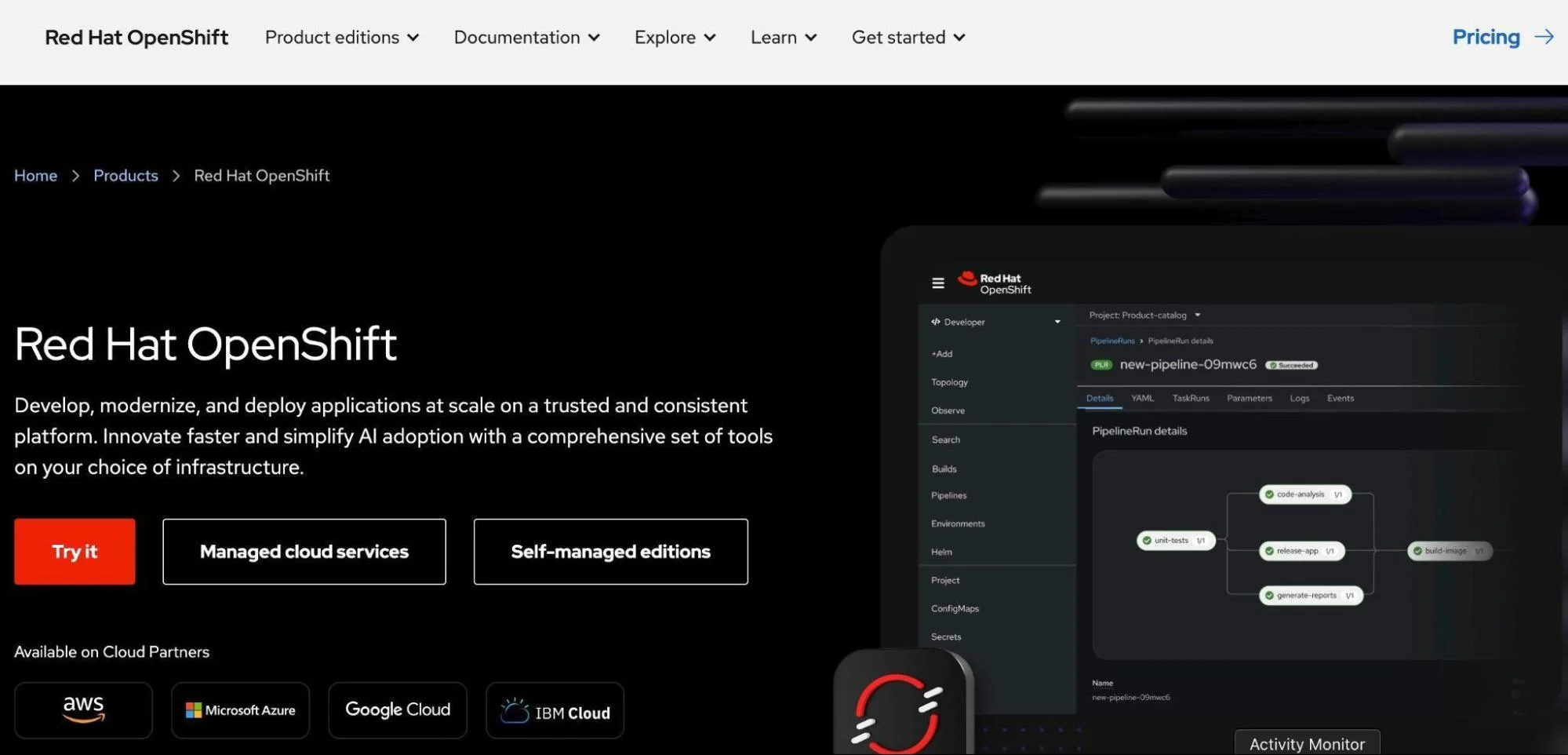
Task: Open the Project: Product-catalog selector
Action: 1142,315
